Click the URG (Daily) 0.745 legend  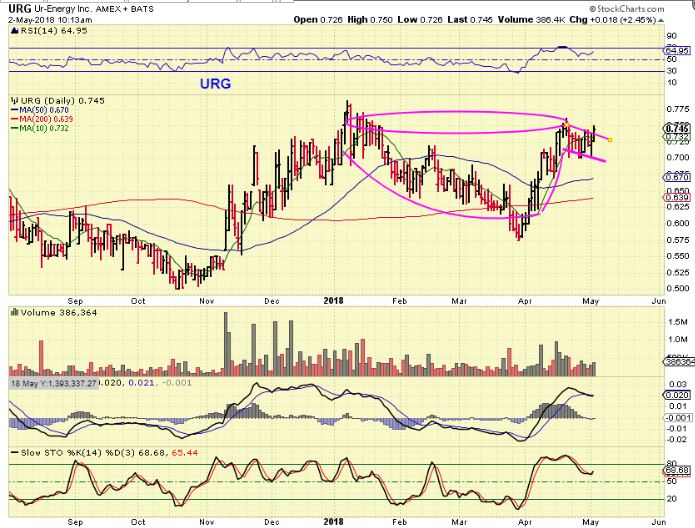click(62, 101)
